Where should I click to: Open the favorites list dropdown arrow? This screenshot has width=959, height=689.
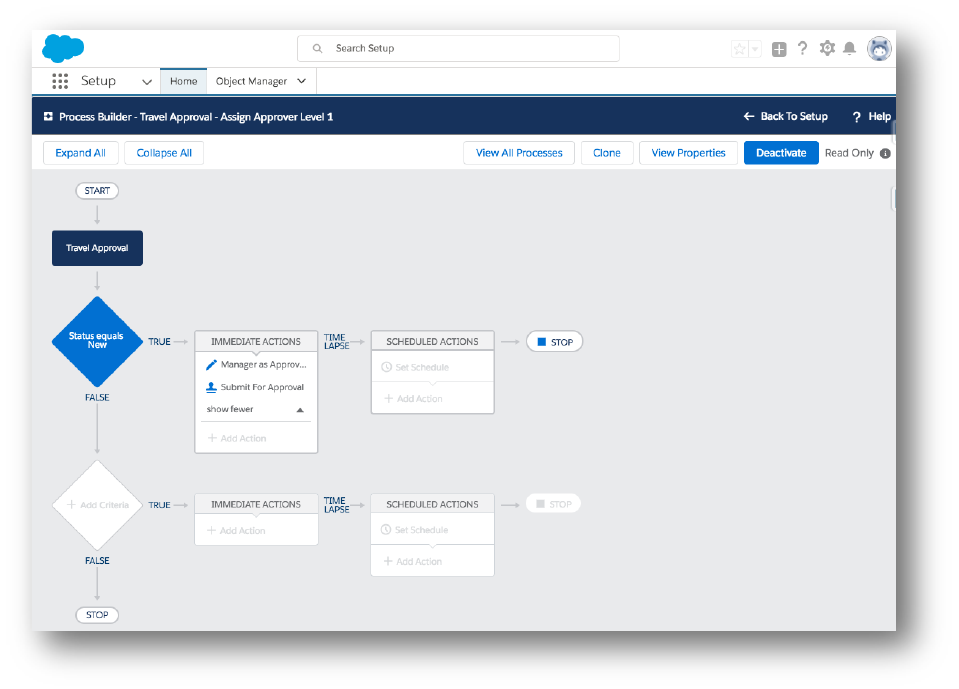755,49
